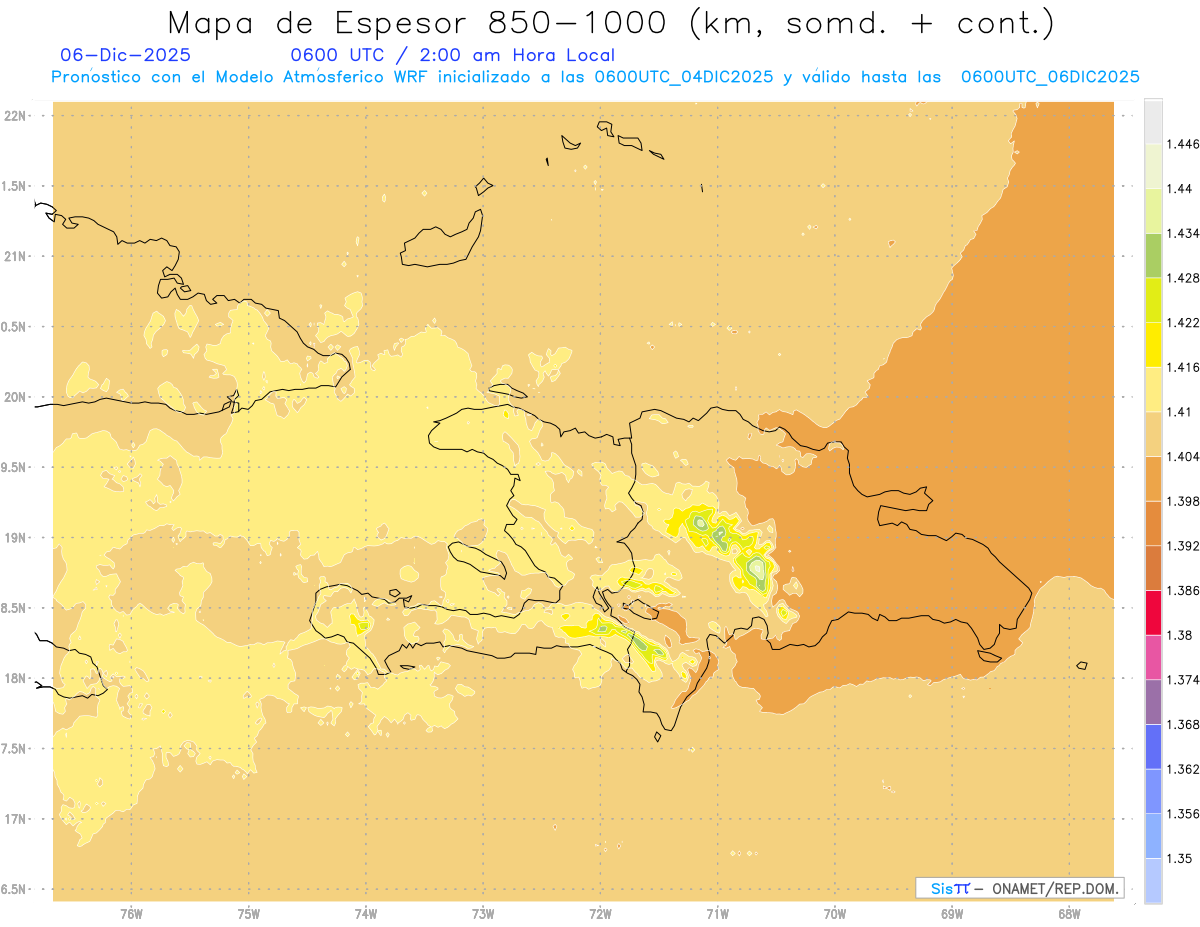Click the colorbar value 1.41
This screenshot has height=927, width=1200.
[x=1182, y=412]
